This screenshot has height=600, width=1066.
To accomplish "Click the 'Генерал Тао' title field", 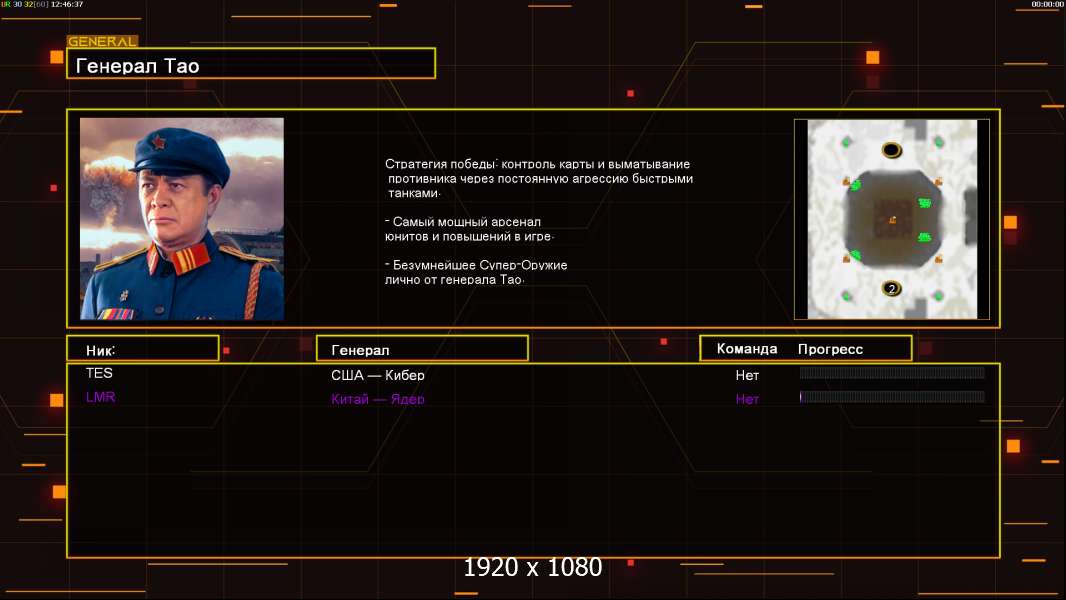I will click(251, 65).
